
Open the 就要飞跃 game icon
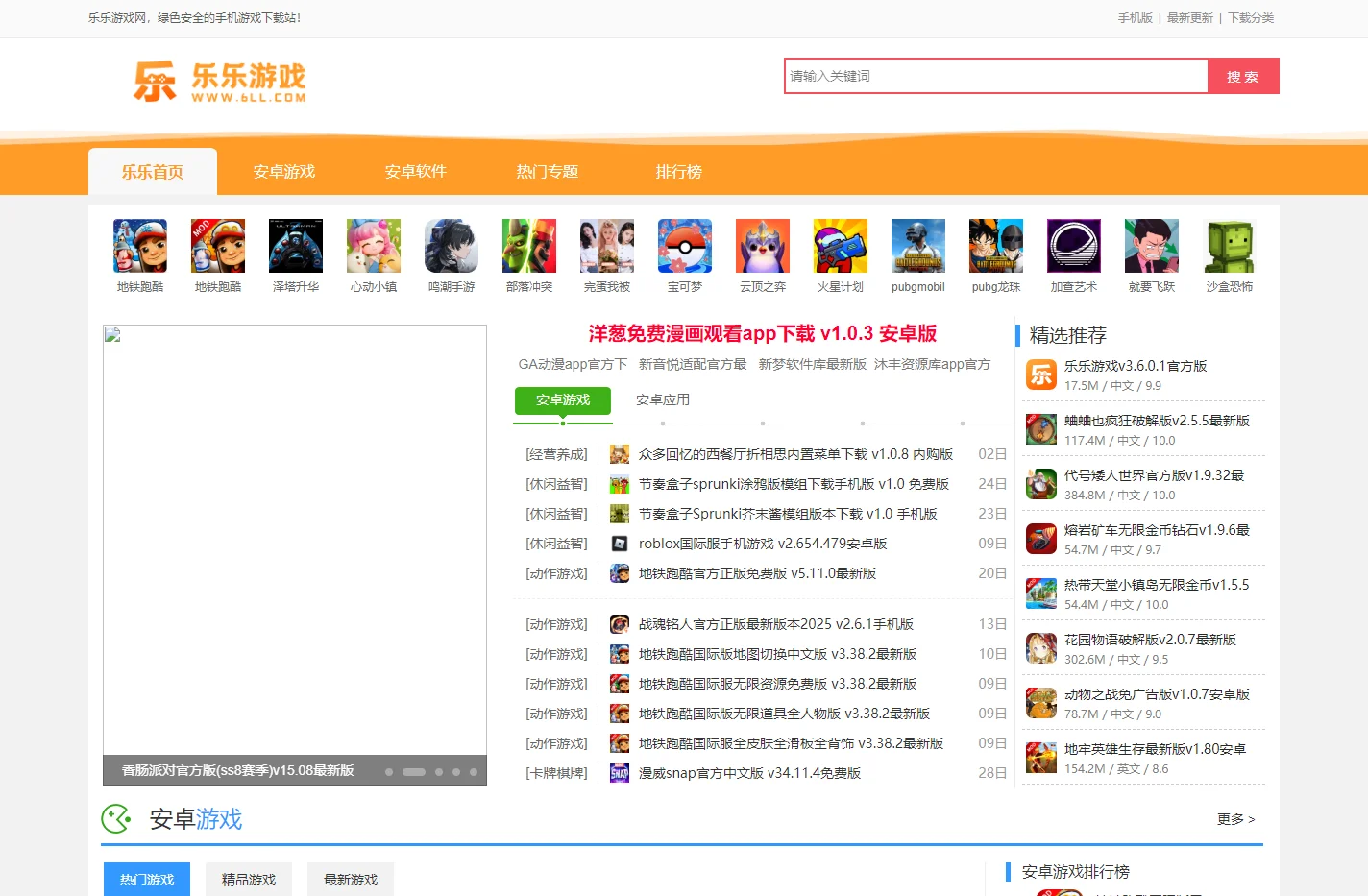[1152, 246]
